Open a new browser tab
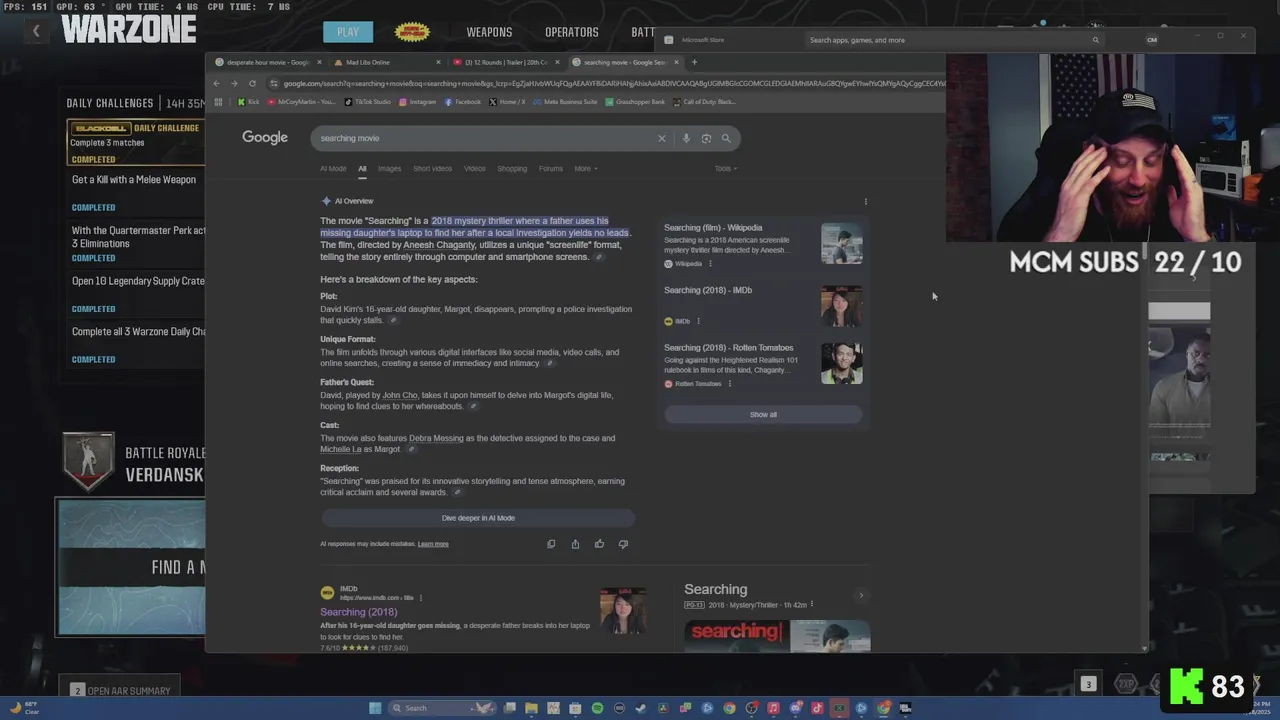This screenshot has width=1280, height=720. tap(694, 62)
